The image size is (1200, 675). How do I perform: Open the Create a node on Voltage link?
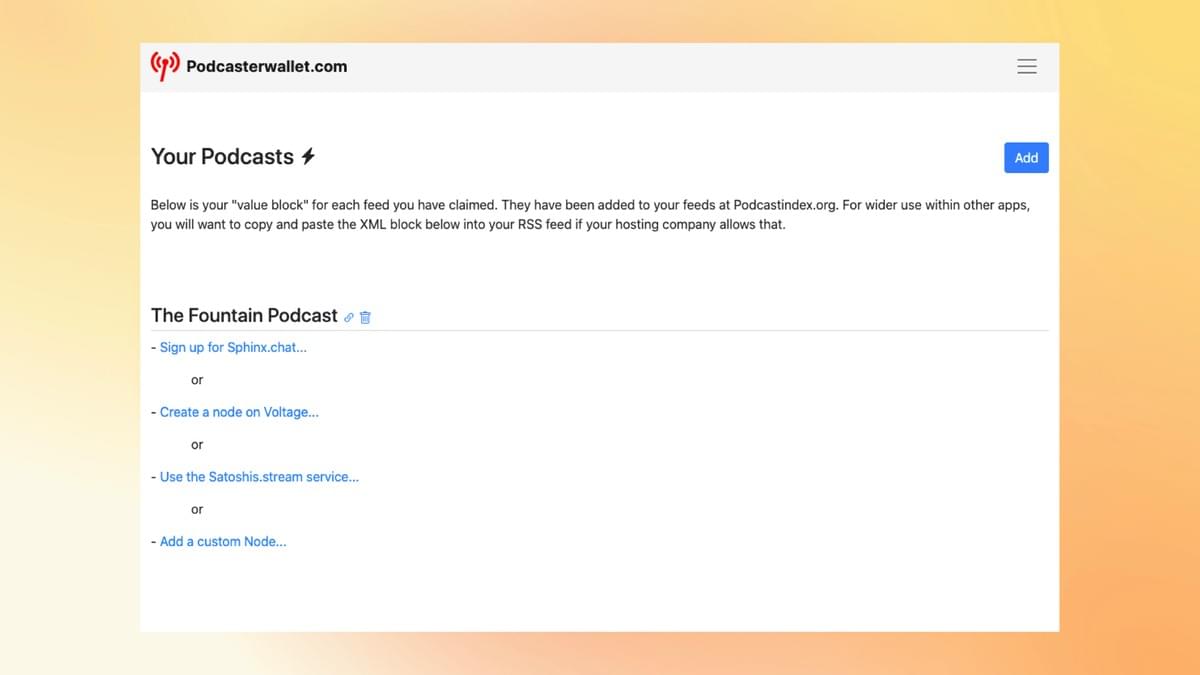pyautogui.click(x=239, y=412)
